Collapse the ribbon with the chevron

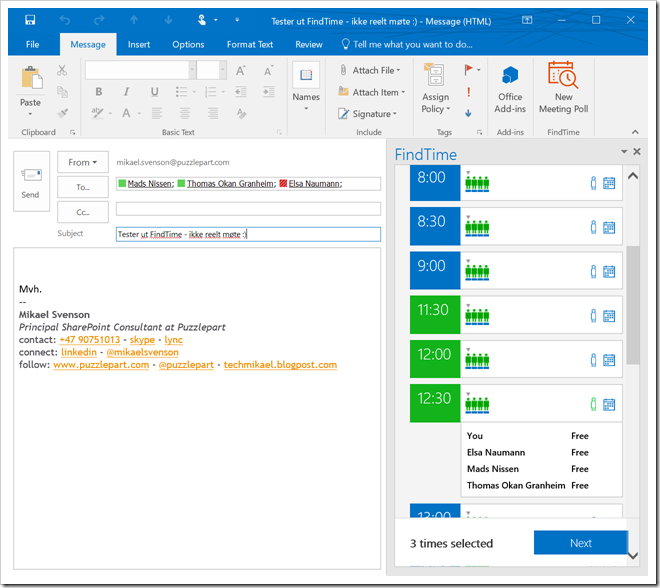coord(635,132)
